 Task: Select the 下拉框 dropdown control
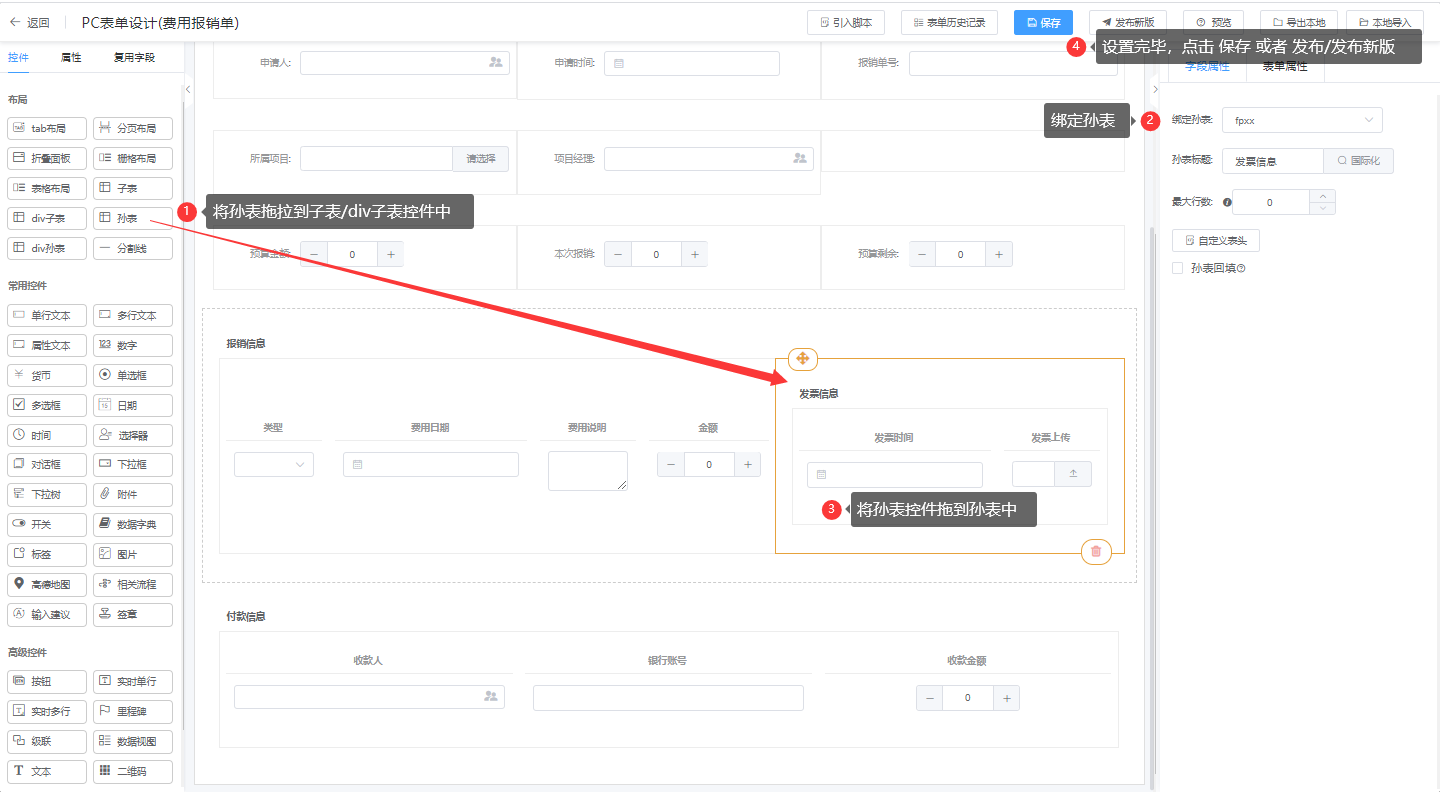point(133,465)
